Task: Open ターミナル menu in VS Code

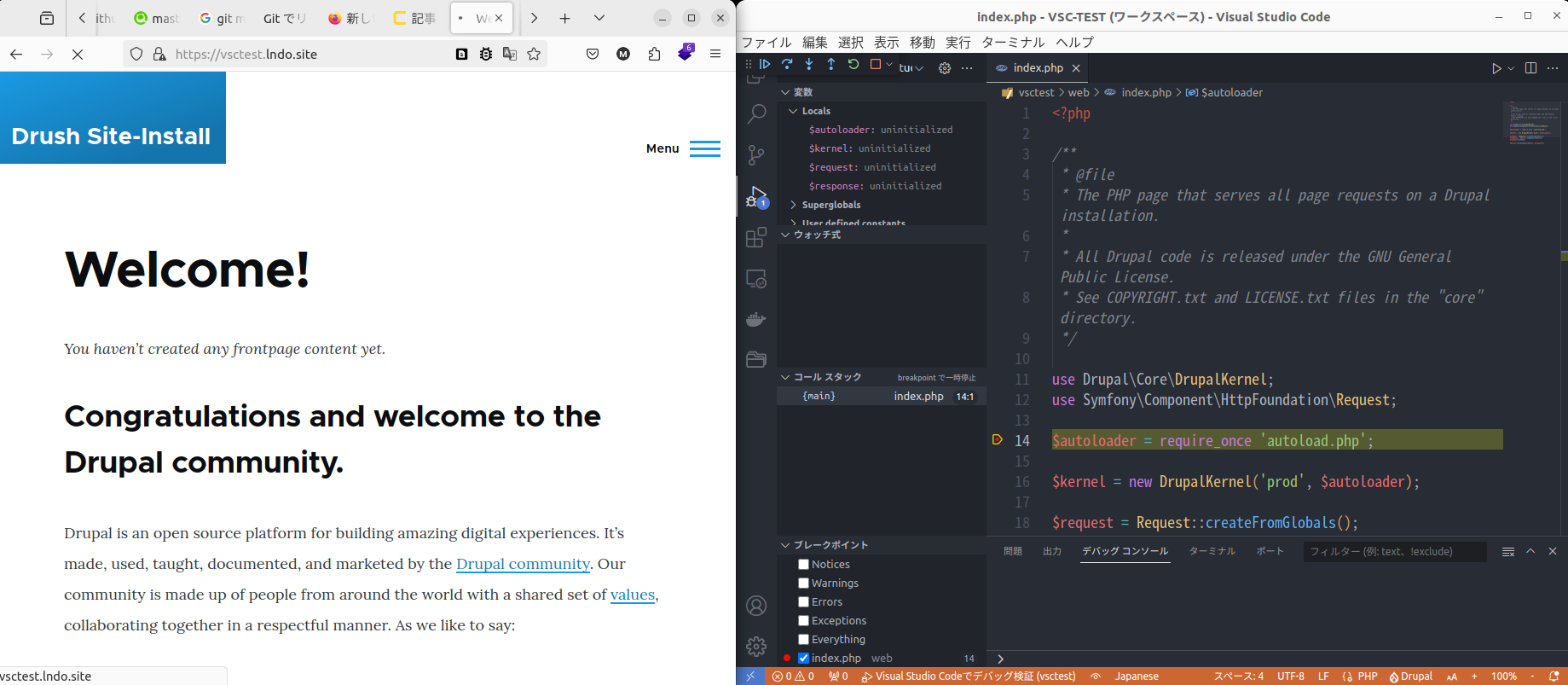Action: (x=1013, y=43)
